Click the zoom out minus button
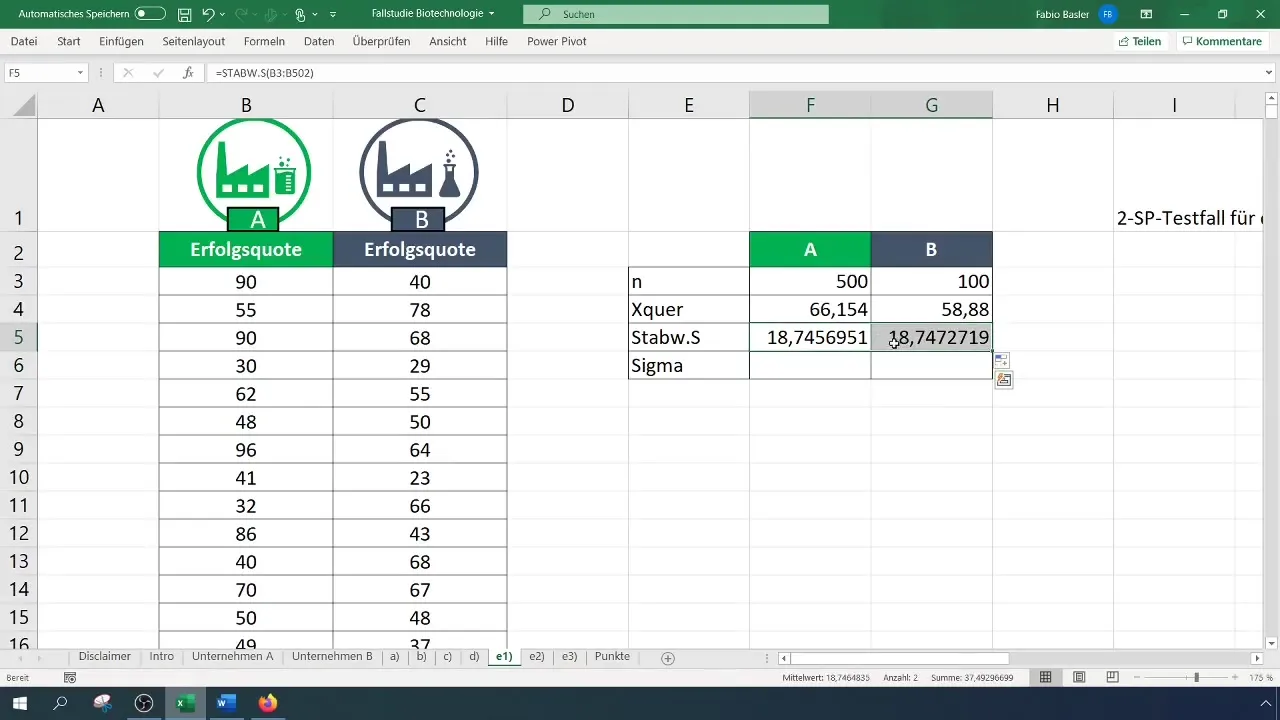The image size is (1280, 720). pos(1139,677)
